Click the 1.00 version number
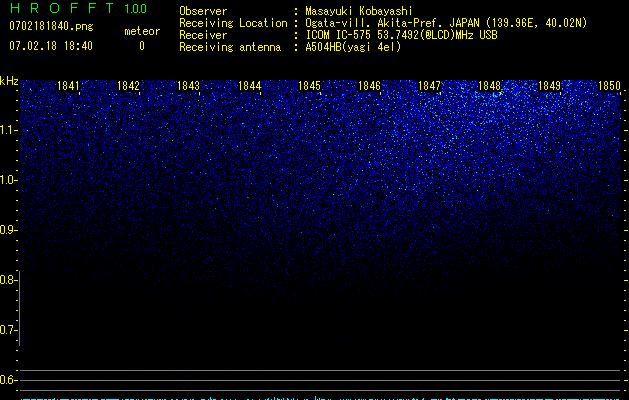Screen dimensions: 629x400 [x=133, y=9]
